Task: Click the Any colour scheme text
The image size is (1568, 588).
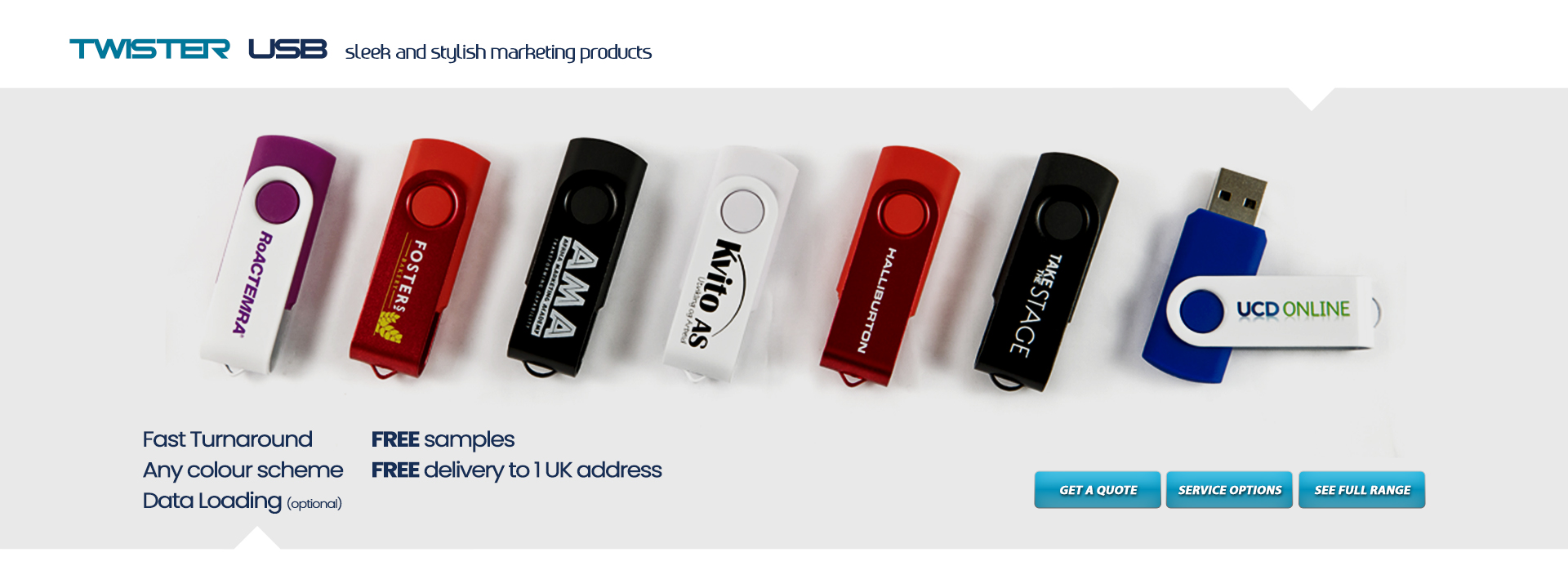Action: pyautogui.click(x=243, y=470)
